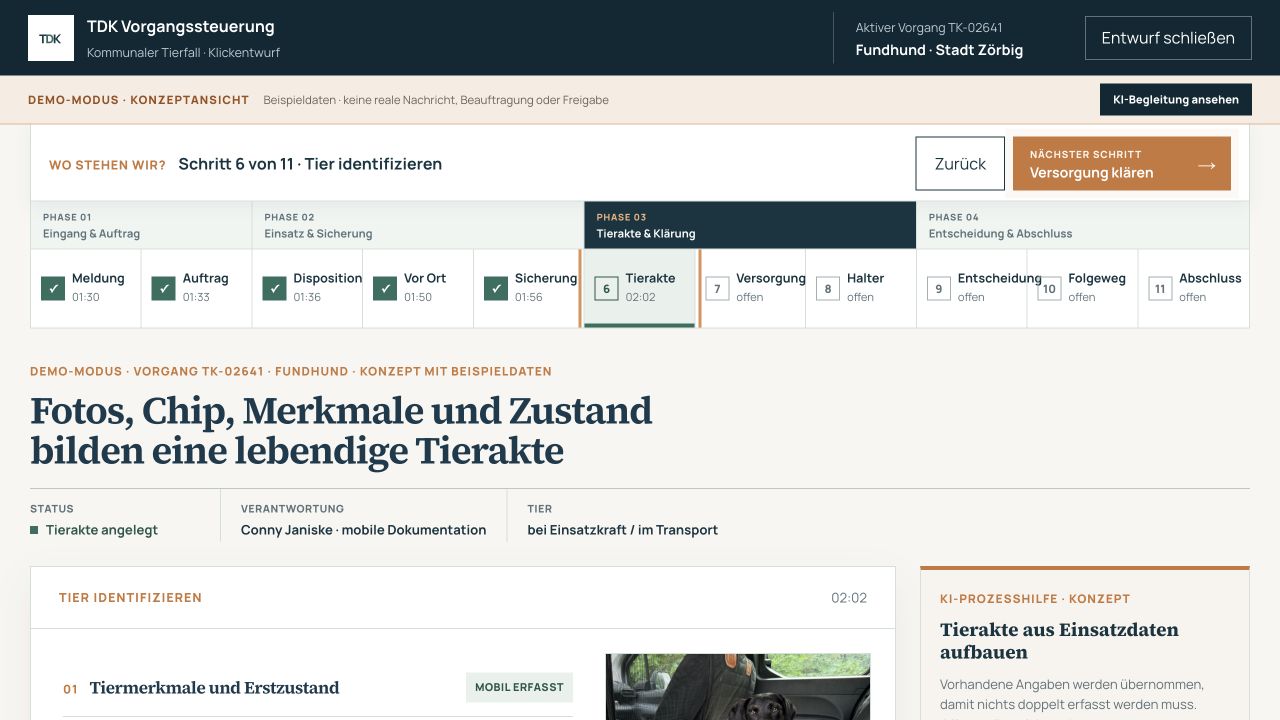The width and height of the screenshot is (1280, 720).
Task: Advance to next step Versorgung klären
Action: click(x=1122, y=164)
